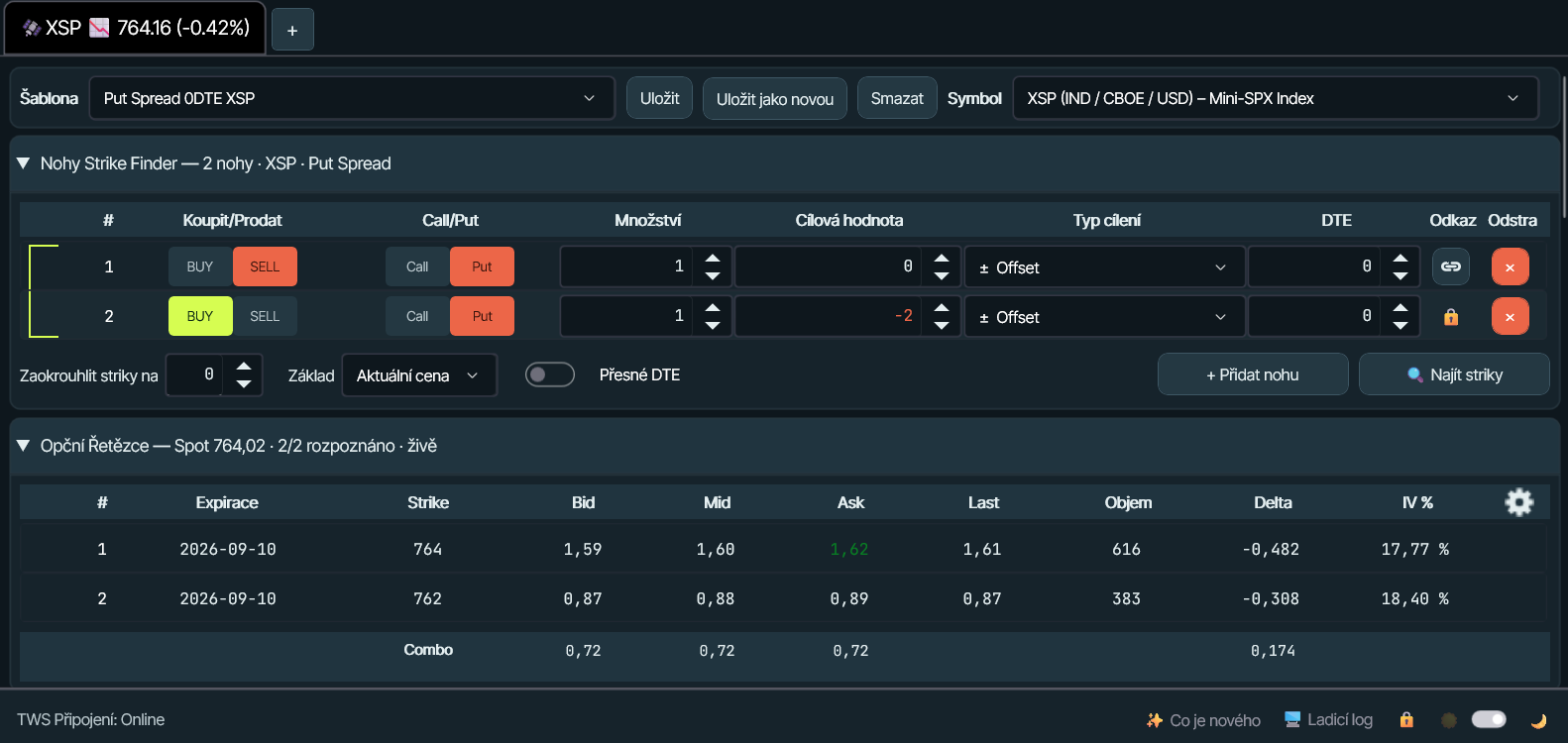This screenshot has height=743, width=1568.
Task: Decrease target value for leg 2
Action: (x=942, y=325)
